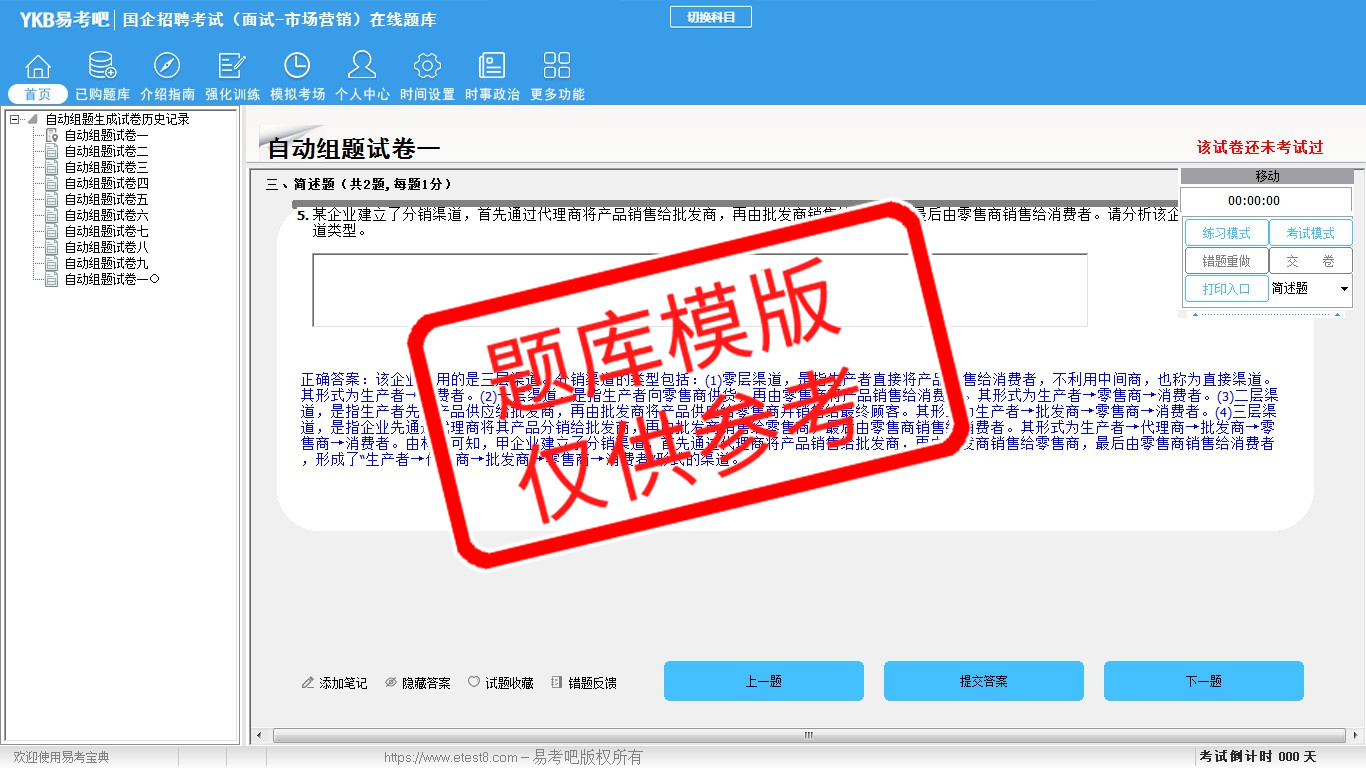Click 该试卷还未考试过 notice text
1366x768 pixels.
[x=1260, y=147]
